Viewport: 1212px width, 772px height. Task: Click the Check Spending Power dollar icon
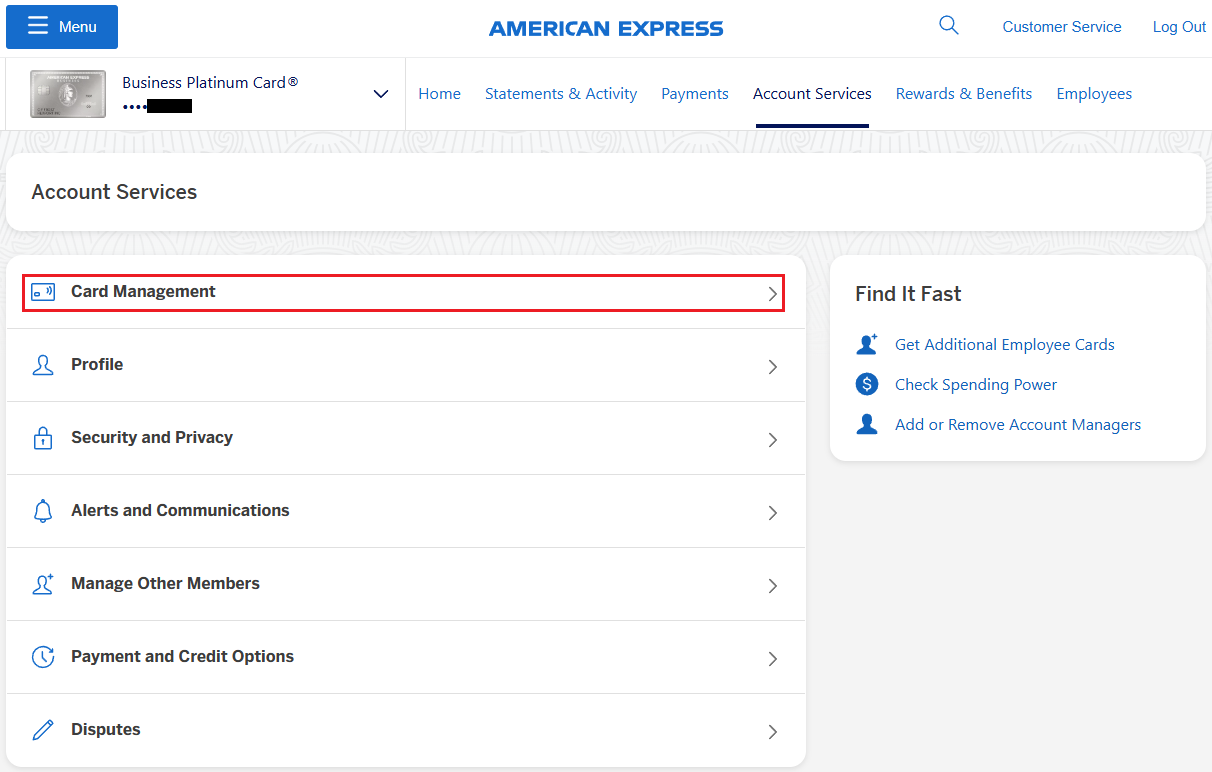click(x=867, y=384)
